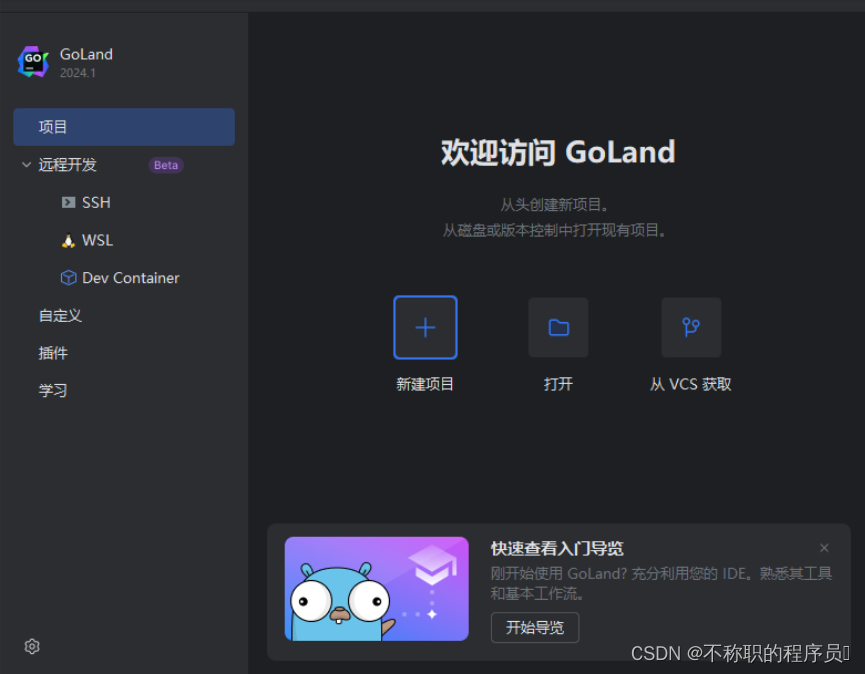Click the 打开 label
This screenshot has height=674, width=865.
click(x=558, y=384)
